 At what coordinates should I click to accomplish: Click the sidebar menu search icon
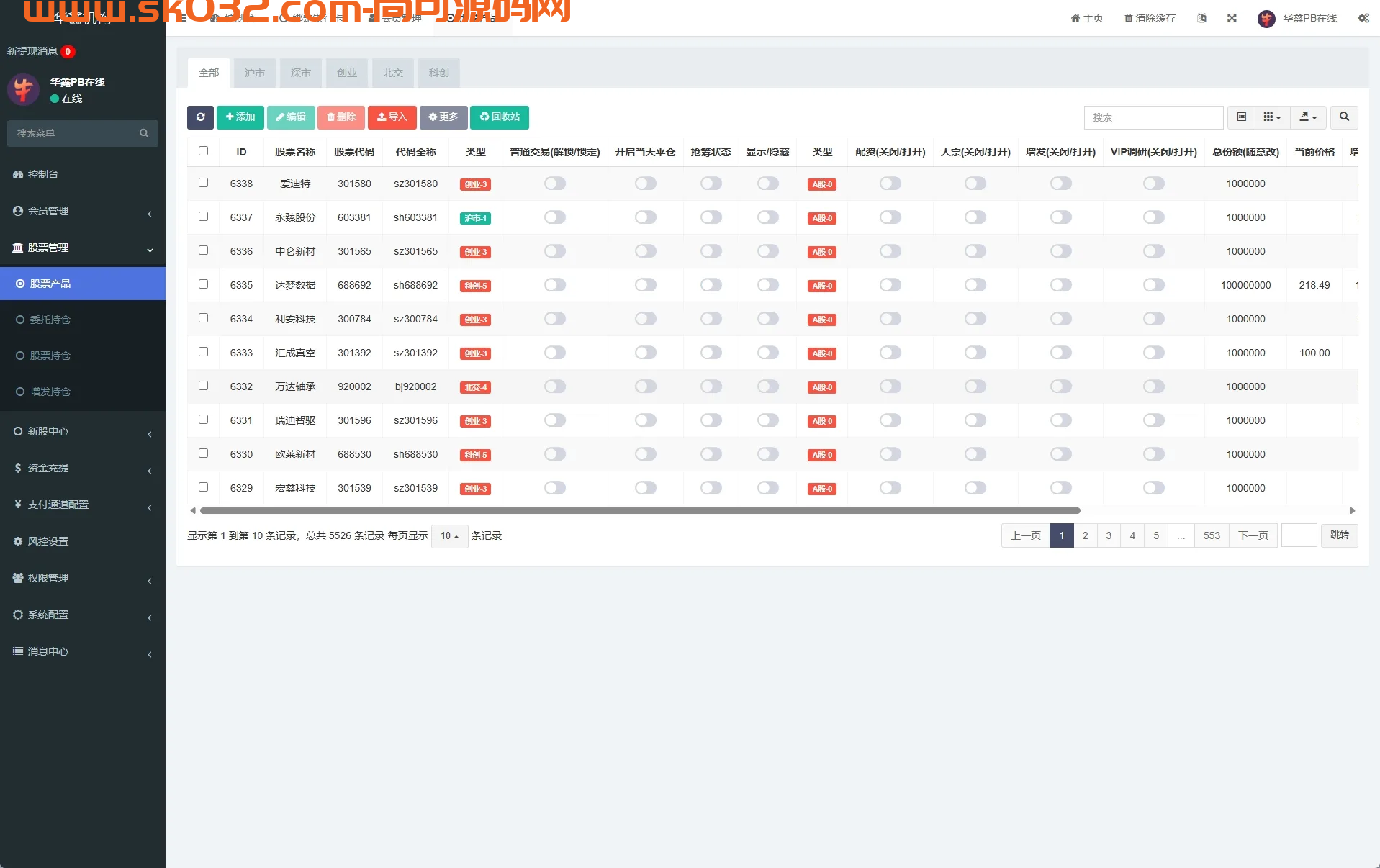click(x=144, y=134)
